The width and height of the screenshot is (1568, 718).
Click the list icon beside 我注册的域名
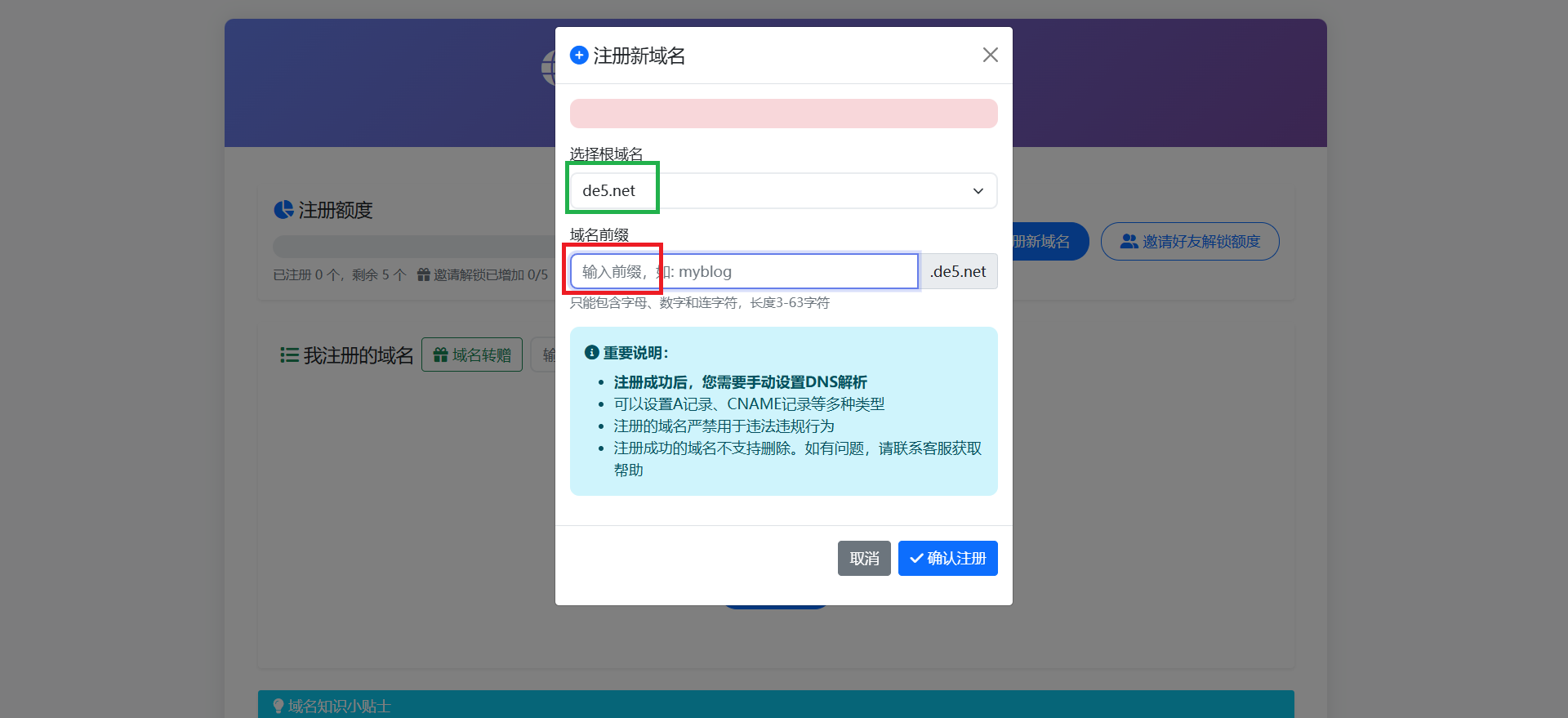pyautogui.click(x=289, y=355)
